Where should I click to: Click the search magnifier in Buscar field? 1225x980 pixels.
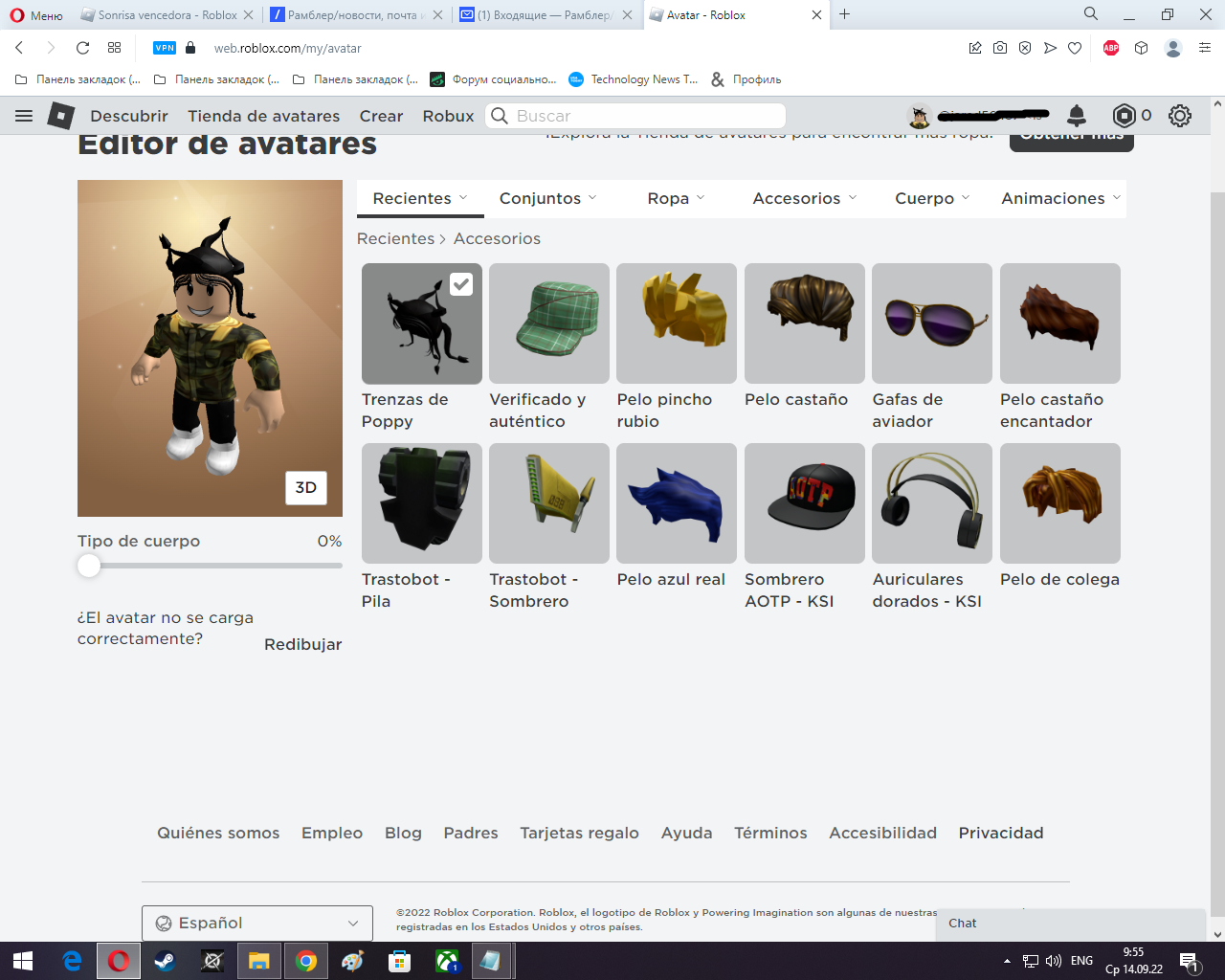click(x=500, y=116)
